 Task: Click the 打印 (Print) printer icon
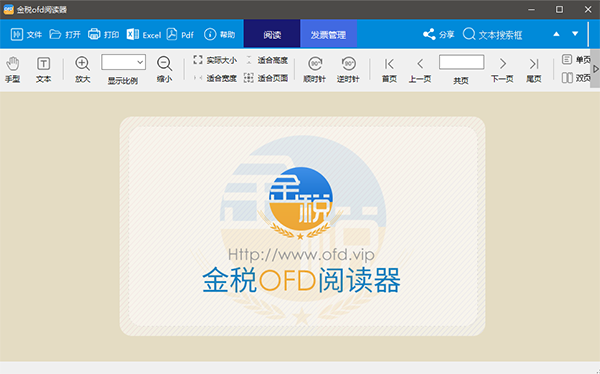coord(94,34)
